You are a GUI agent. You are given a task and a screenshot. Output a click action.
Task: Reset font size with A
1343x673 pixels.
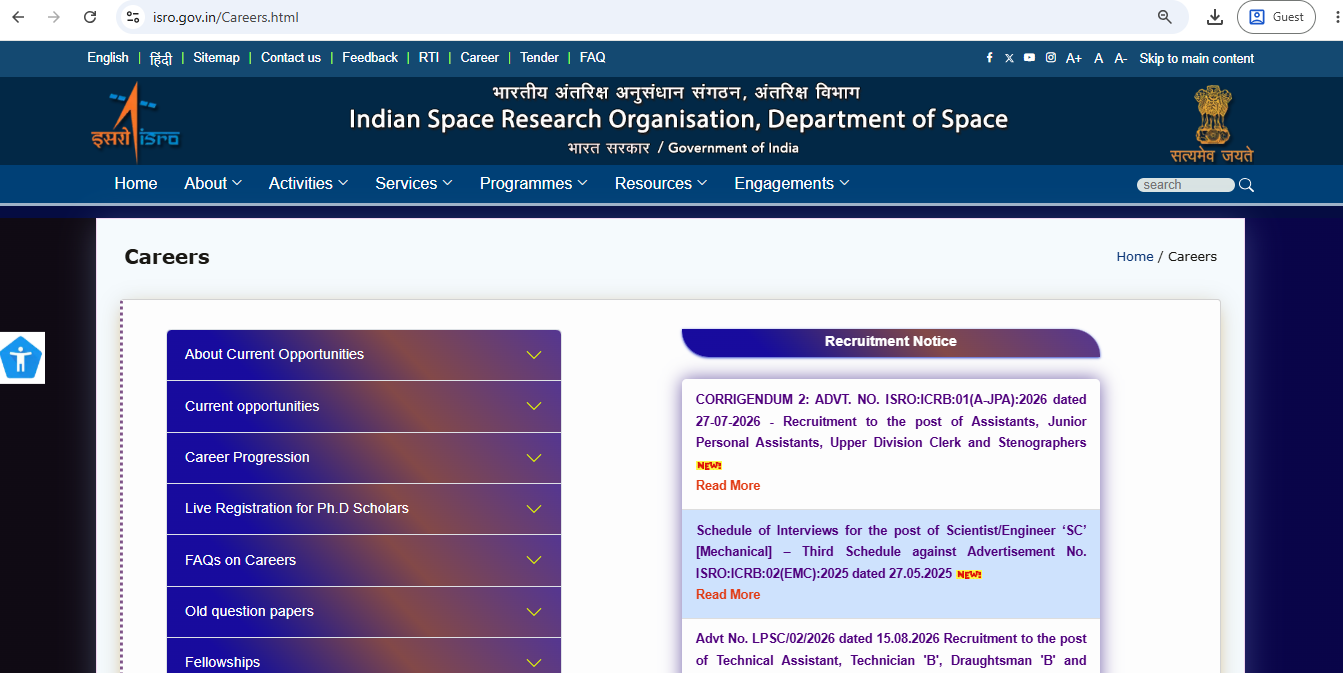[x=1098, y=58]
